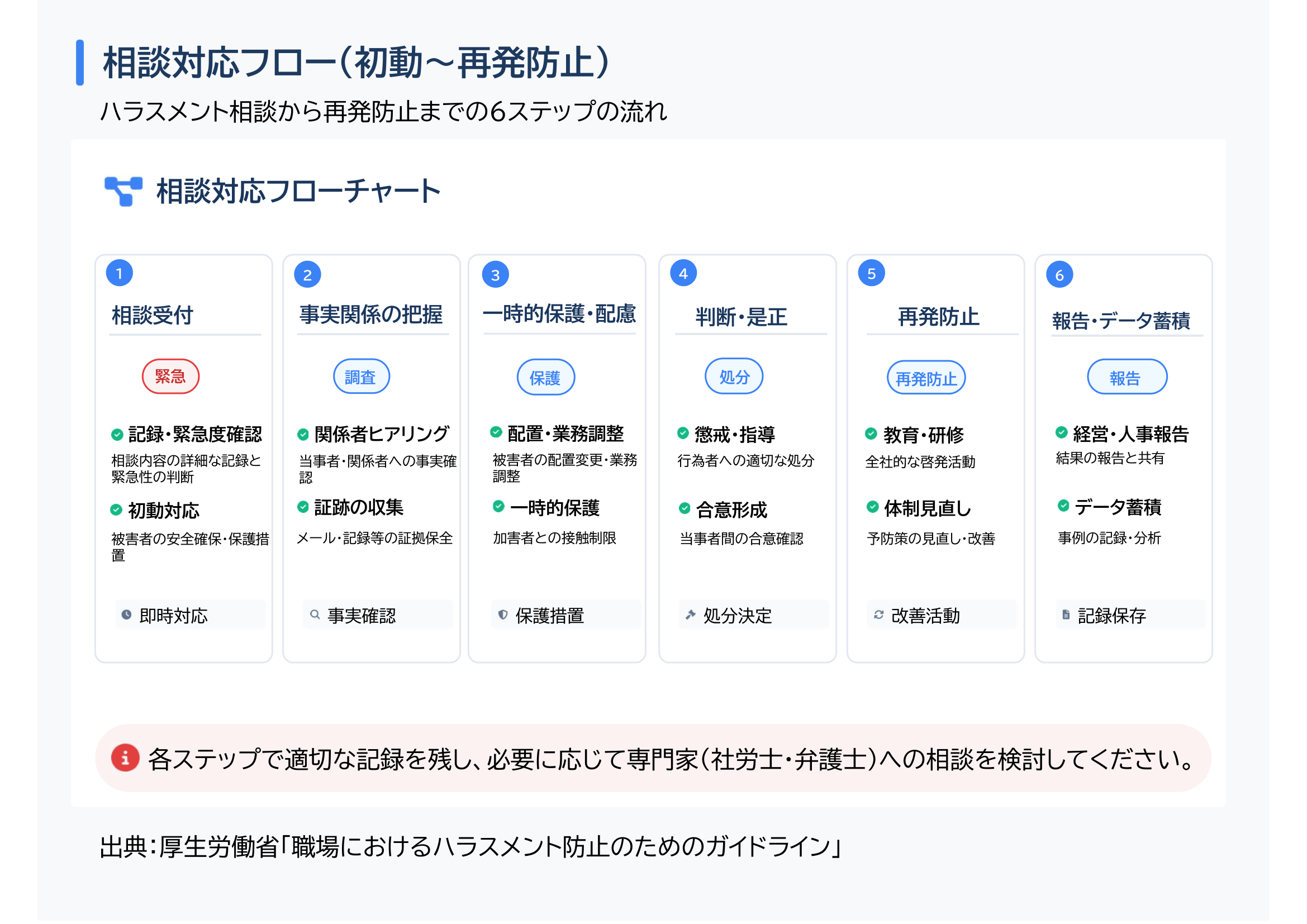Viewport: 1307px width, 924px height.
Task: Click green check beside 記録・緊急度確認
Action: coord(117,435)
